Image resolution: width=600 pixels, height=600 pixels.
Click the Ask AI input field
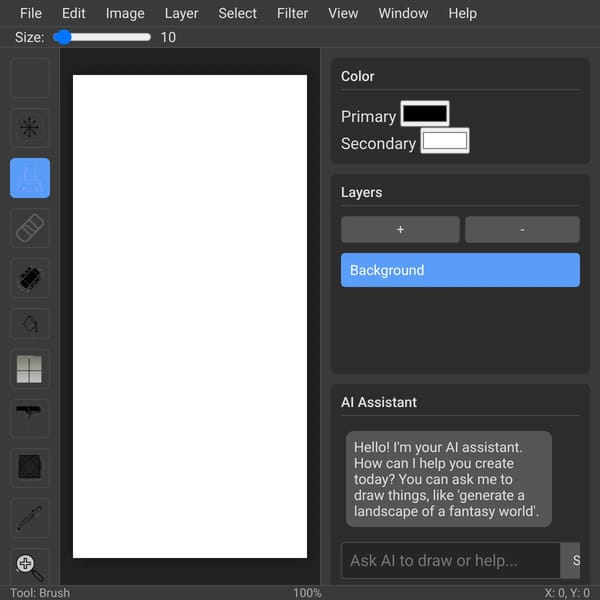point(451,560)
